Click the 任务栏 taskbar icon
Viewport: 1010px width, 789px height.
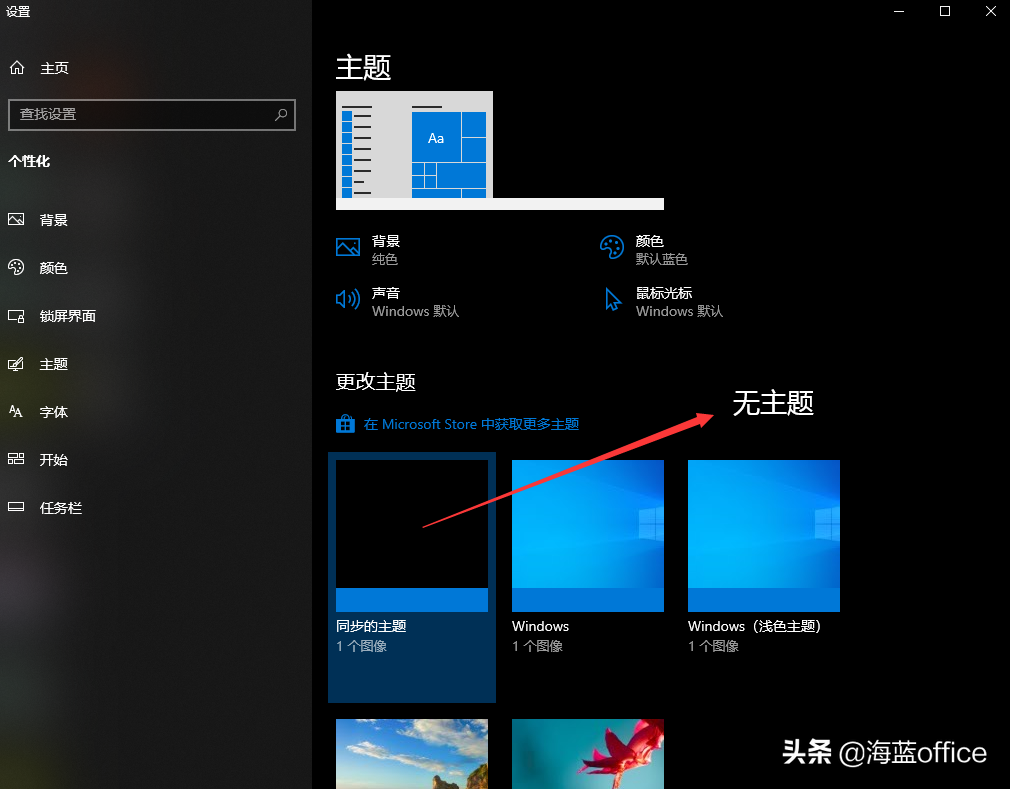(x=16, y=508)
